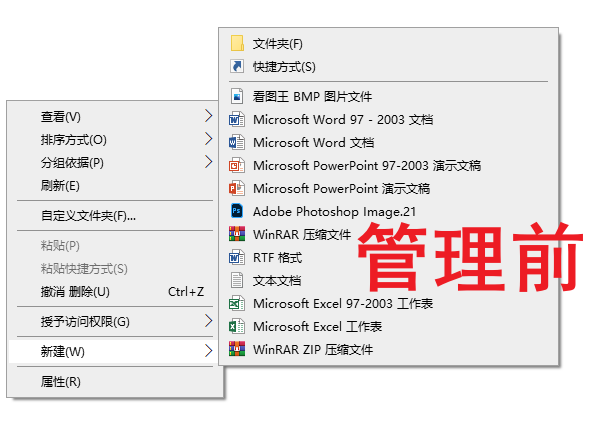Image resolution: width=595 pixels, height=434 pixels.
Task: Expand the 授予访问权限(G) submenu arrow
Action: tap(208, 321)
